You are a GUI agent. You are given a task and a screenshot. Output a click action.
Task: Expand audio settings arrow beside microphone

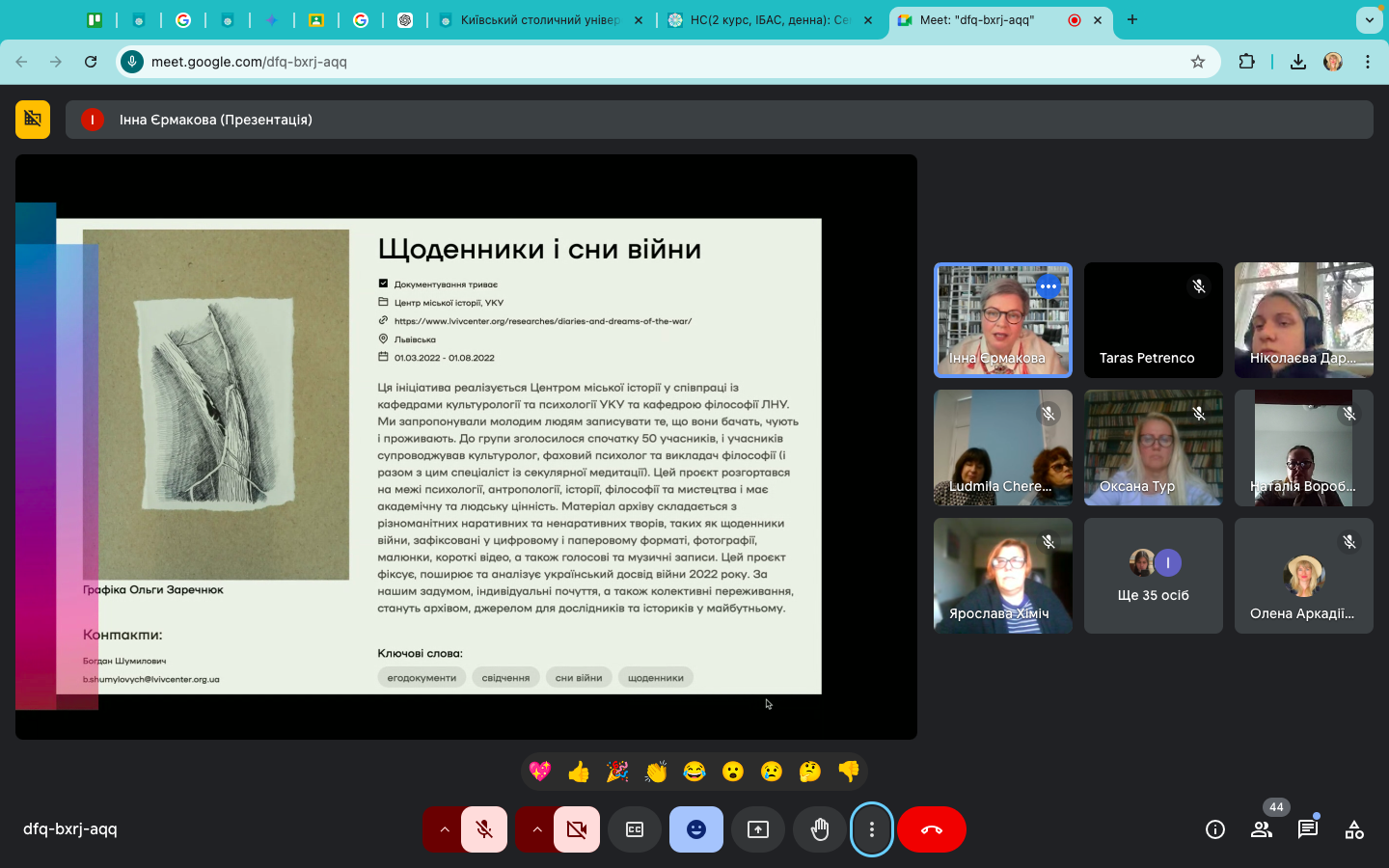(x=444, y=829)
